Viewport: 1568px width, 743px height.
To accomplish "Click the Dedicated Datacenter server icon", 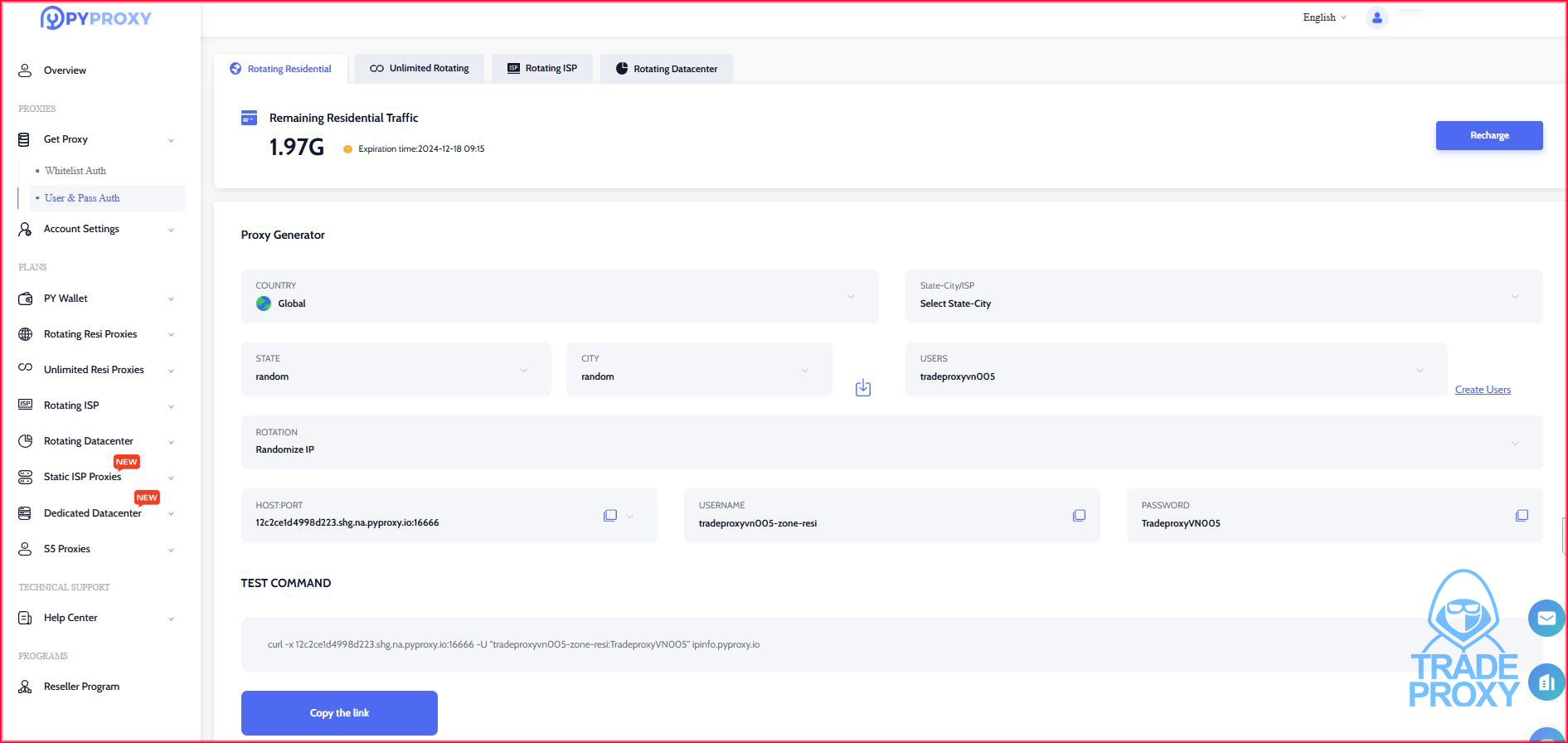I will click(25, 513).
